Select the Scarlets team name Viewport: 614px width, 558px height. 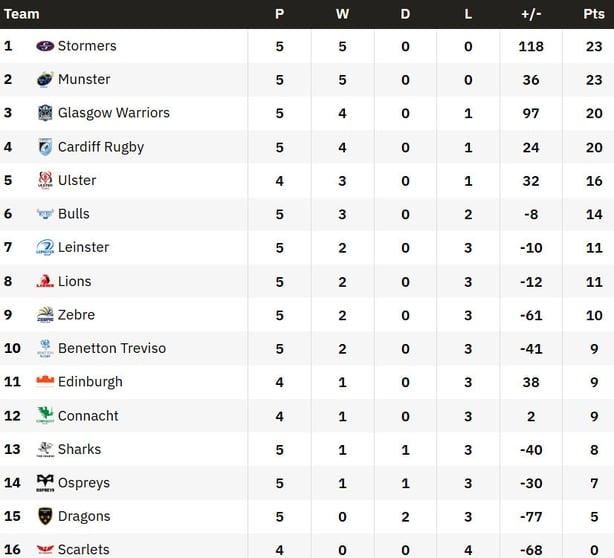[84, 549]
